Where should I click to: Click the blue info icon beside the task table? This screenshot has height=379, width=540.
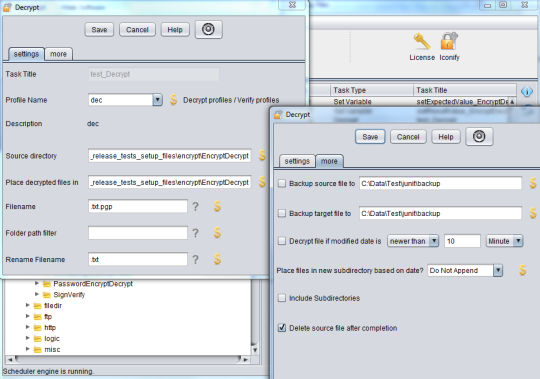(x=527, y=92)
